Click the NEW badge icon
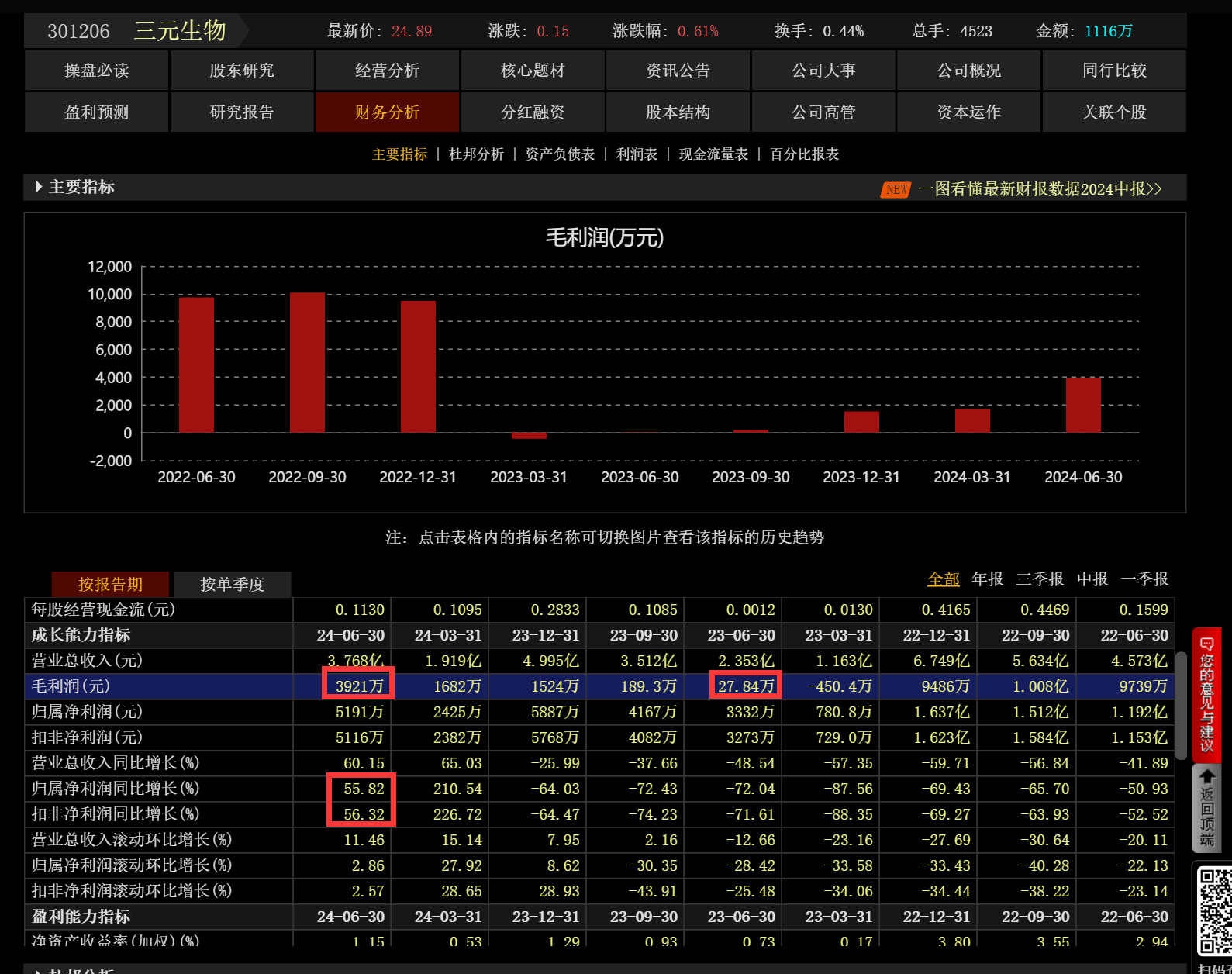 tap(896, 189)
